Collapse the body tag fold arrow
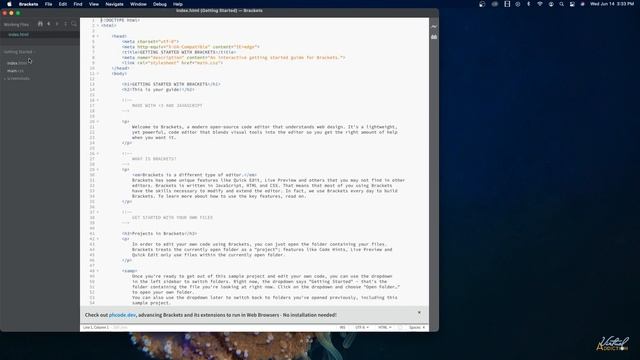 pos(98,73)
